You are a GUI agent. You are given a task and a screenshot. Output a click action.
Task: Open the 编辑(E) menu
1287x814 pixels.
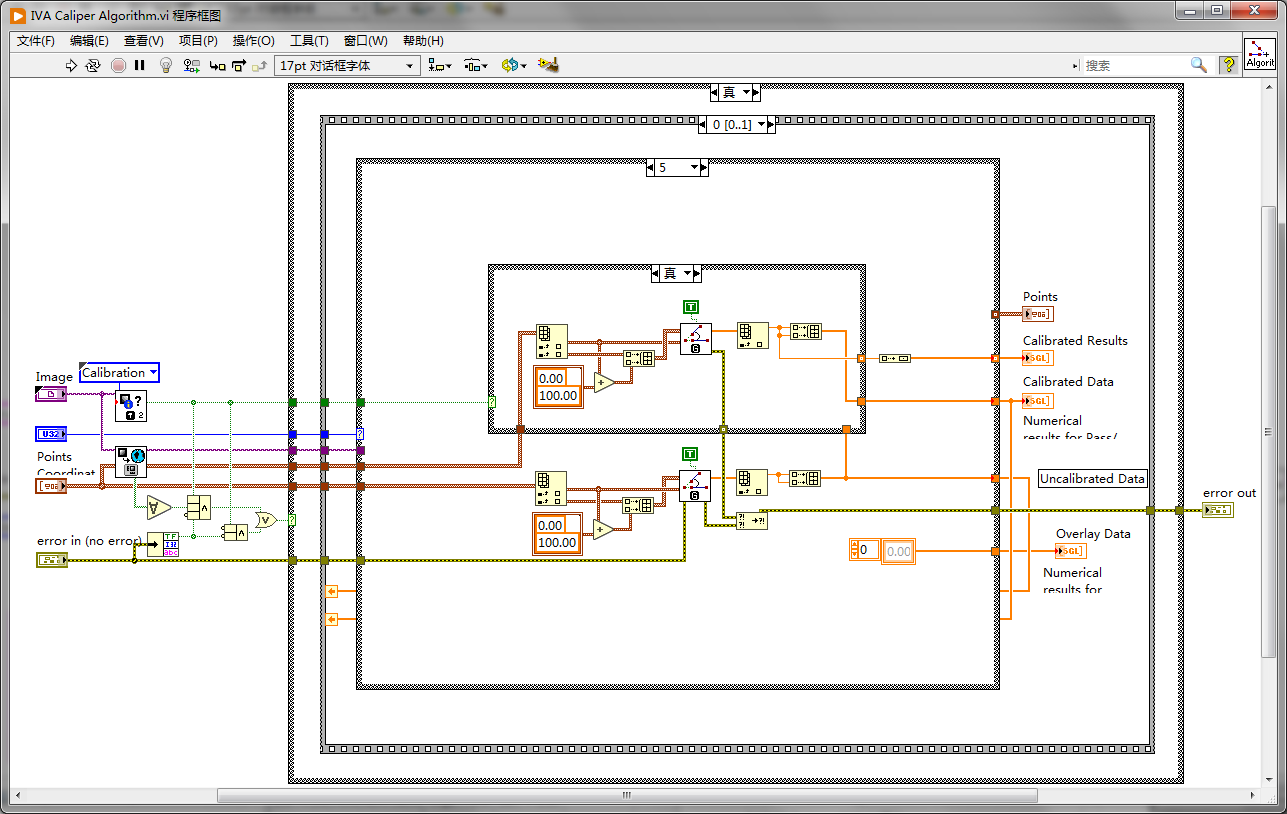(89, 41)
